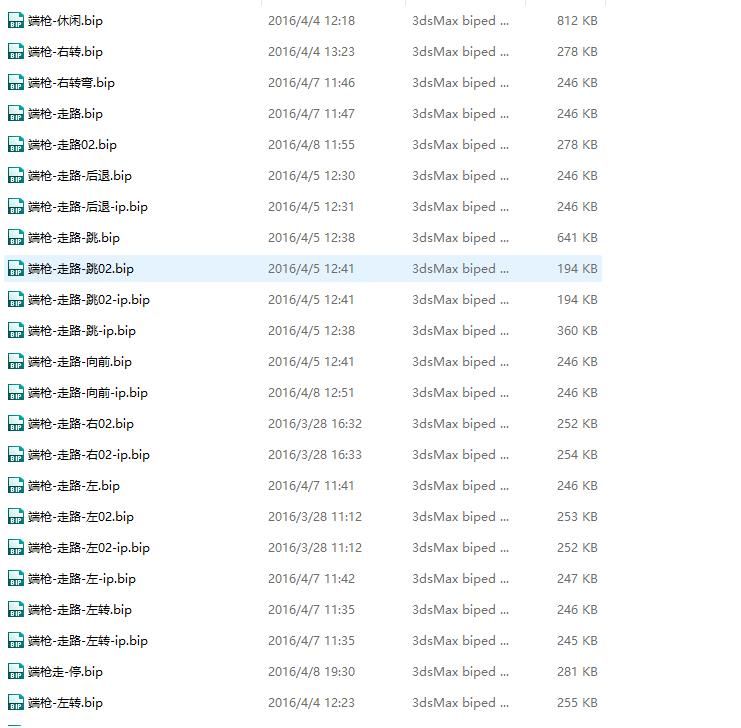Select the highlighted file name 端枪-走路-跳02.bip
Image resolution: width=741 pixels, height=728 pixels.
(x=80, y=269)
